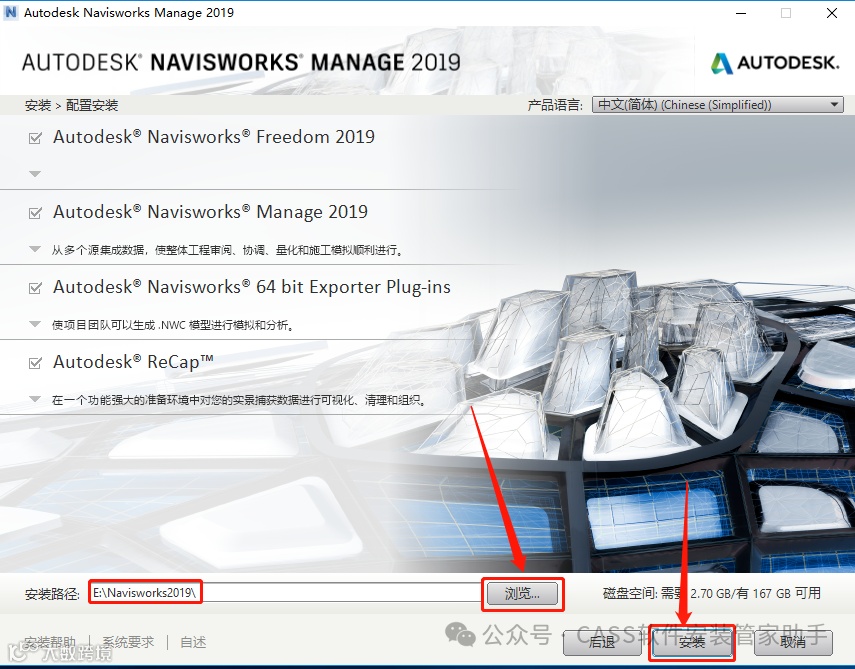
Task: Toggle the 64 bit Exporter Plug-ins checkbox
Action: coord(35,288)
